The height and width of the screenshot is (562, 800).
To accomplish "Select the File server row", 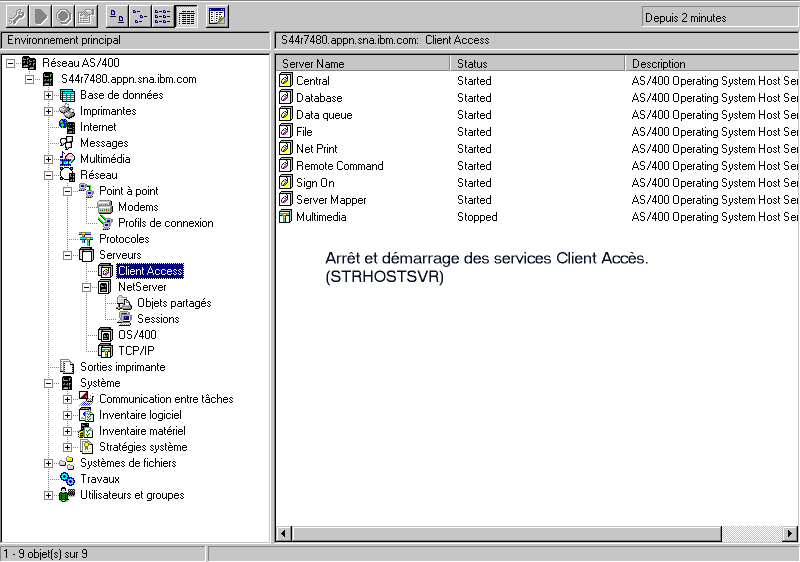I will pyautogui.click(x=538, y=132).
